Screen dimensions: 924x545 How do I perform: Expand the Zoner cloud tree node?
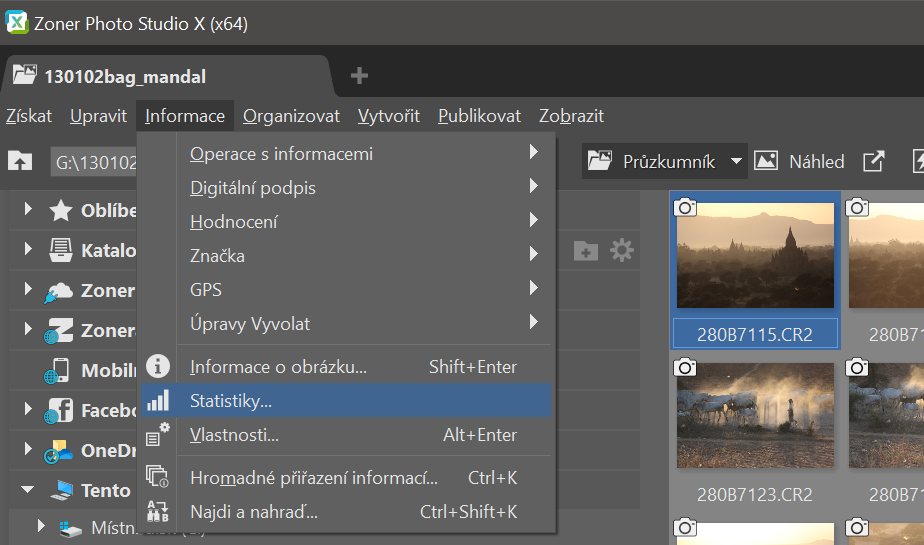28,289
